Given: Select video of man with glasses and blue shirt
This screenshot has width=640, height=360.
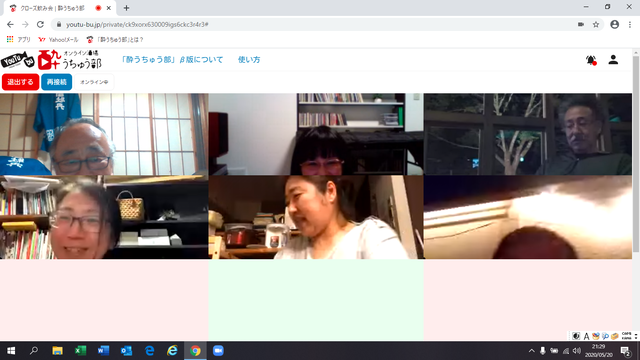Looking at the screenshot, I should click(104, 134).
